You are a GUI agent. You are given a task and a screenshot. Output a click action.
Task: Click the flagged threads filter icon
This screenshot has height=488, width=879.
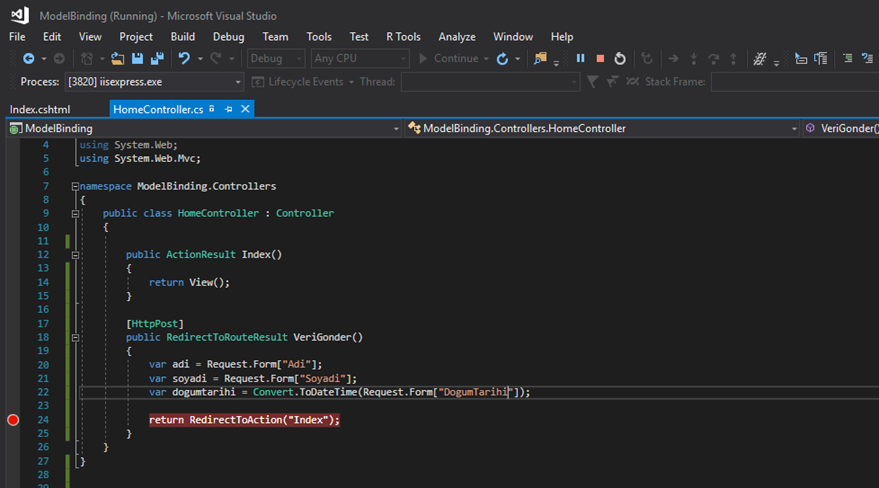[612, 82]
